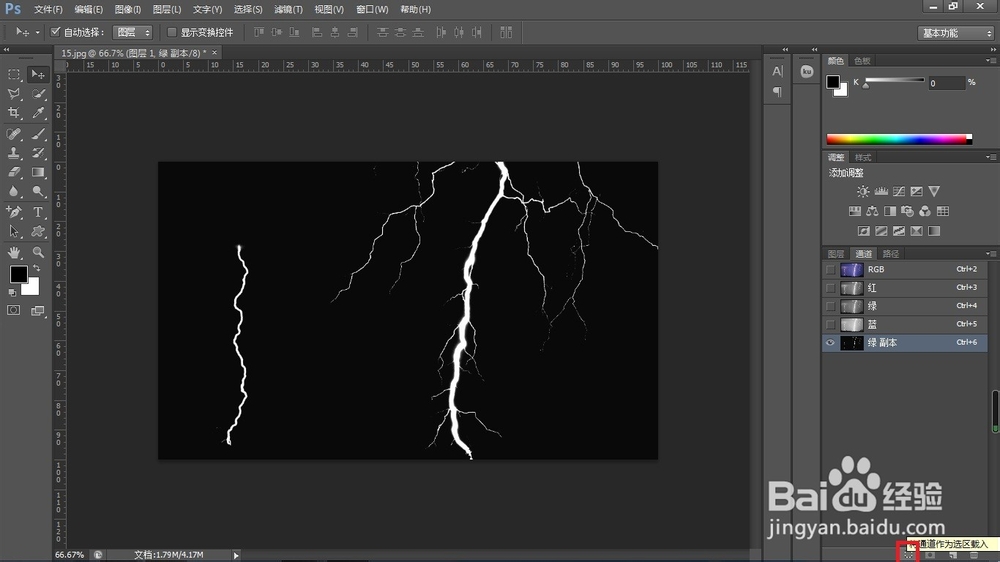The width and height of the screenshot is (1000, 562).
Task: Switch to the 样式 styles tab
Action: pos(863,157)
